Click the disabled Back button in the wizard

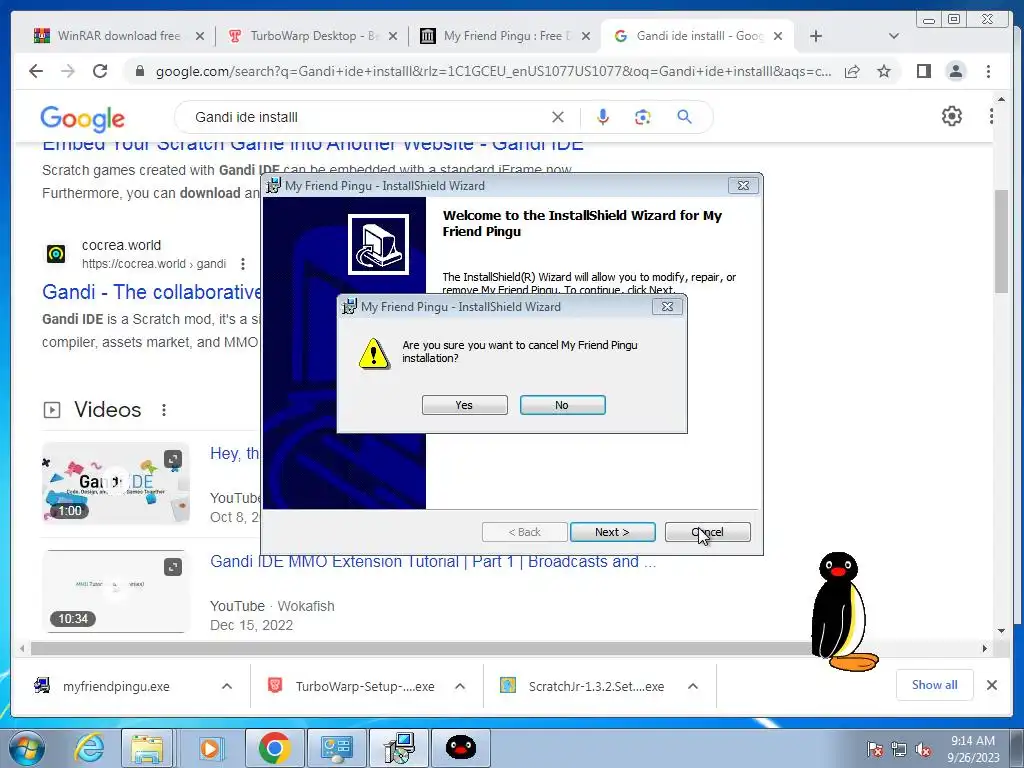524,532
